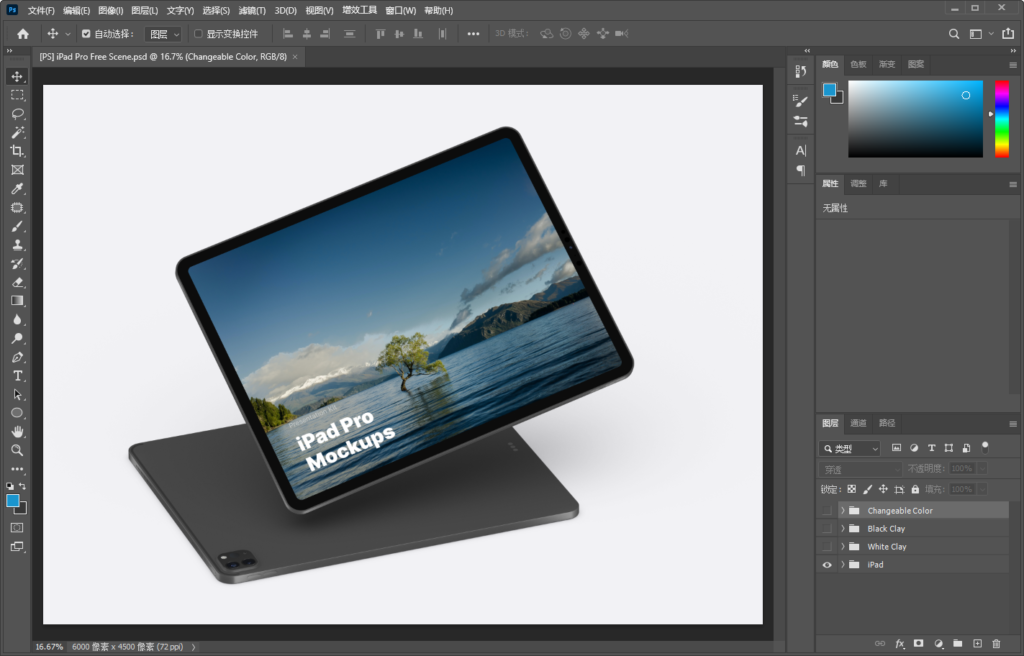Image resolution: width=1024 pixels, height=656 pixels.
Task: Select the Move tool in the left toolbar
Action: click(x=17, y=76)
